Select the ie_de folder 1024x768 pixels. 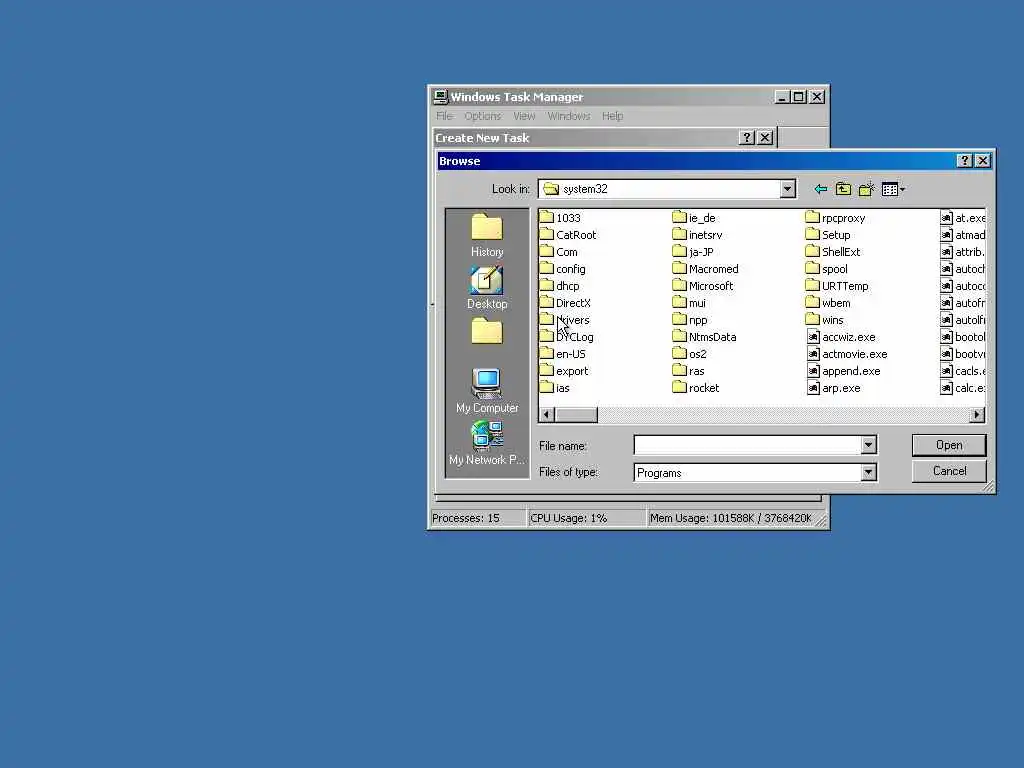[x=694, y=218]
